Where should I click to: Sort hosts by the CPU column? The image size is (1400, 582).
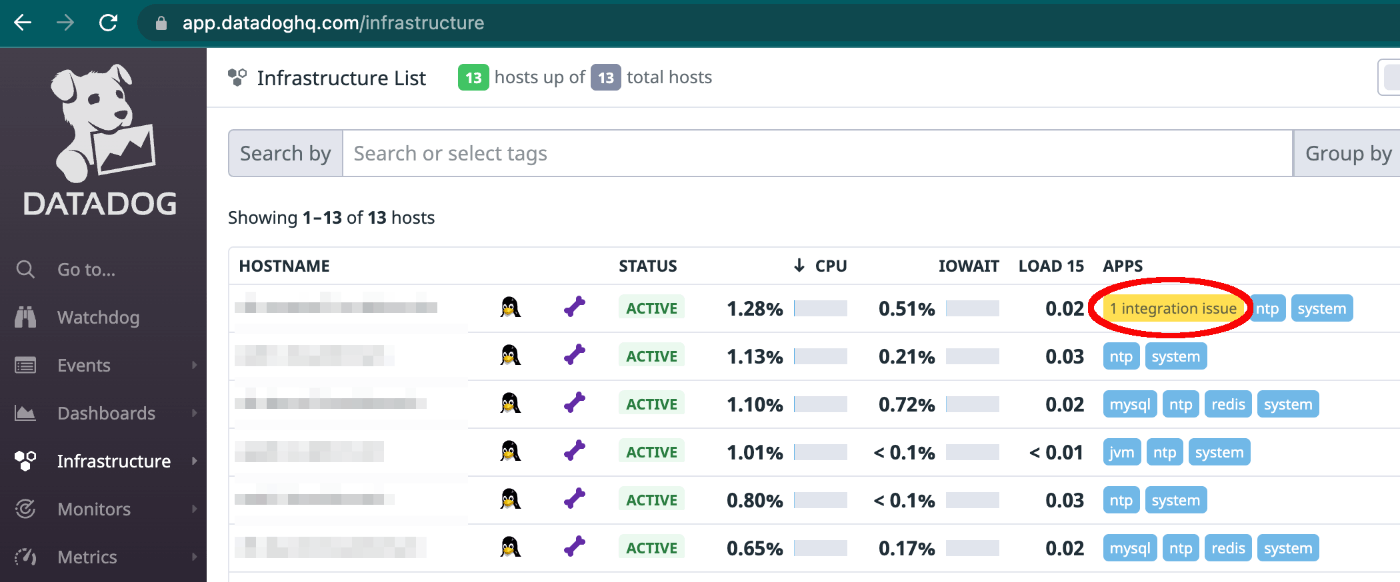point(820,265)
